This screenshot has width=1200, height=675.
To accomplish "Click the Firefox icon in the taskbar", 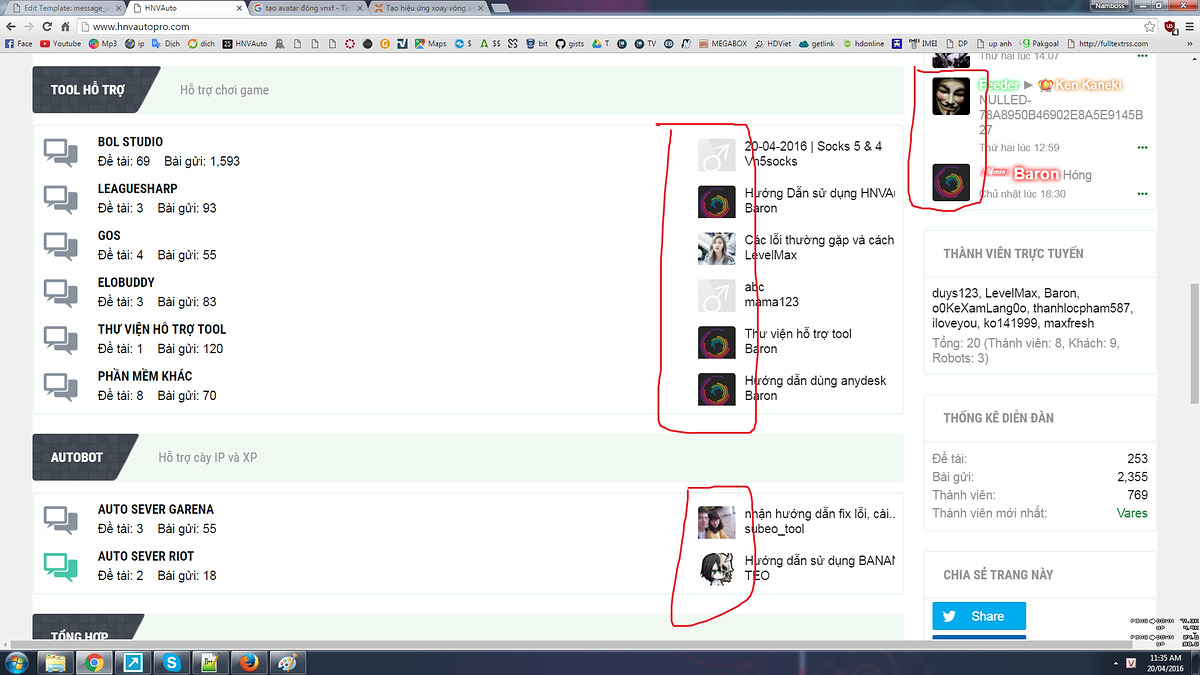I will [246, 662].
